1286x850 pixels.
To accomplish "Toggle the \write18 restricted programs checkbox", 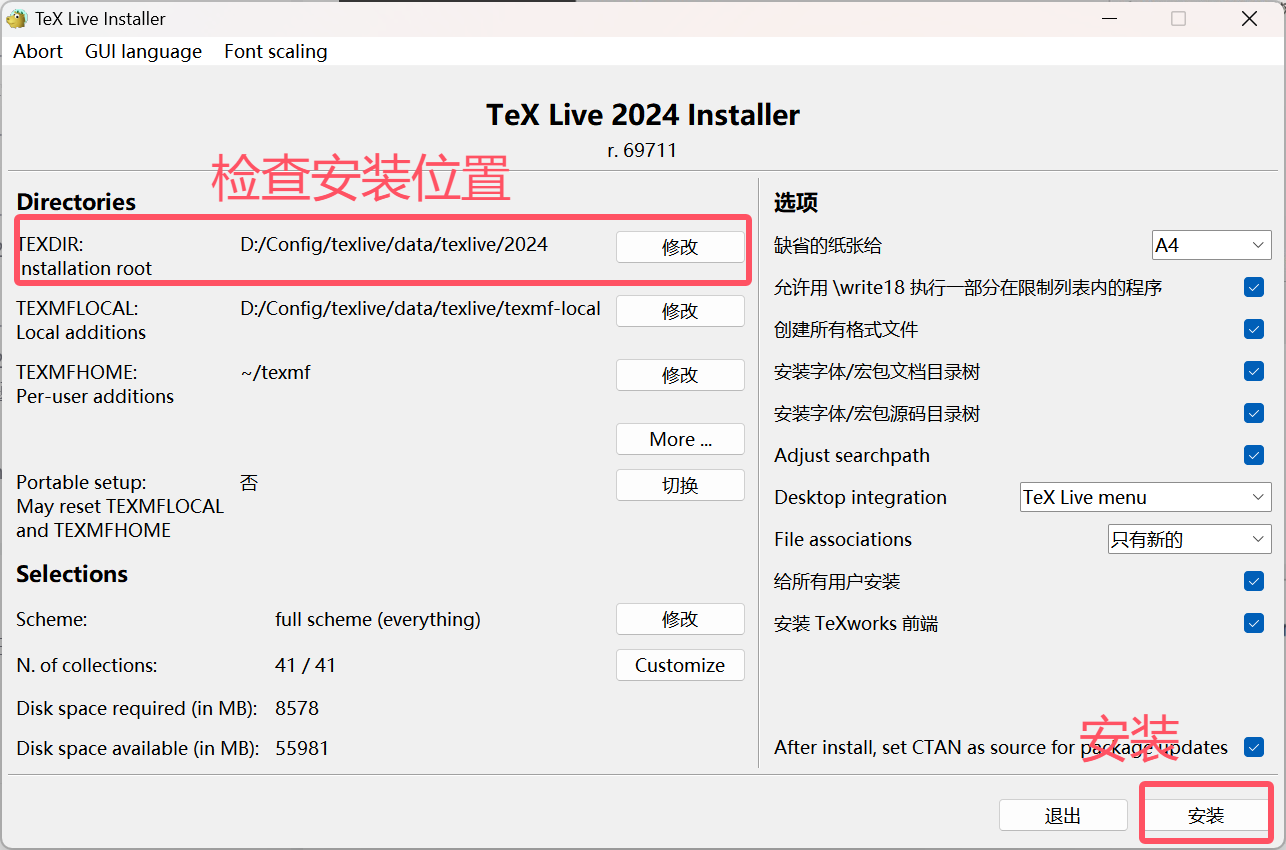I will (x=1254, y=287).
